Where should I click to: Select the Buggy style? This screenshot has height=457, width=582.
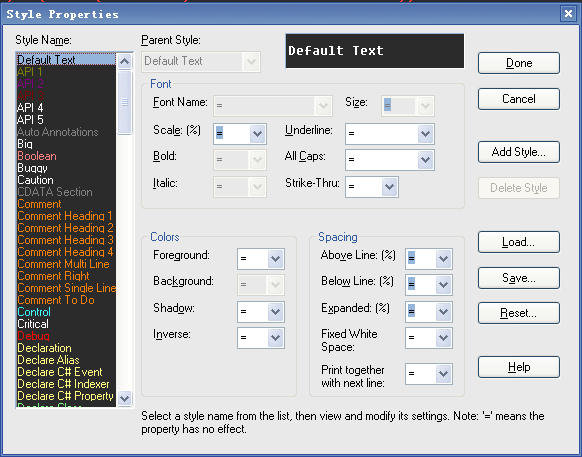click(66, 168)
